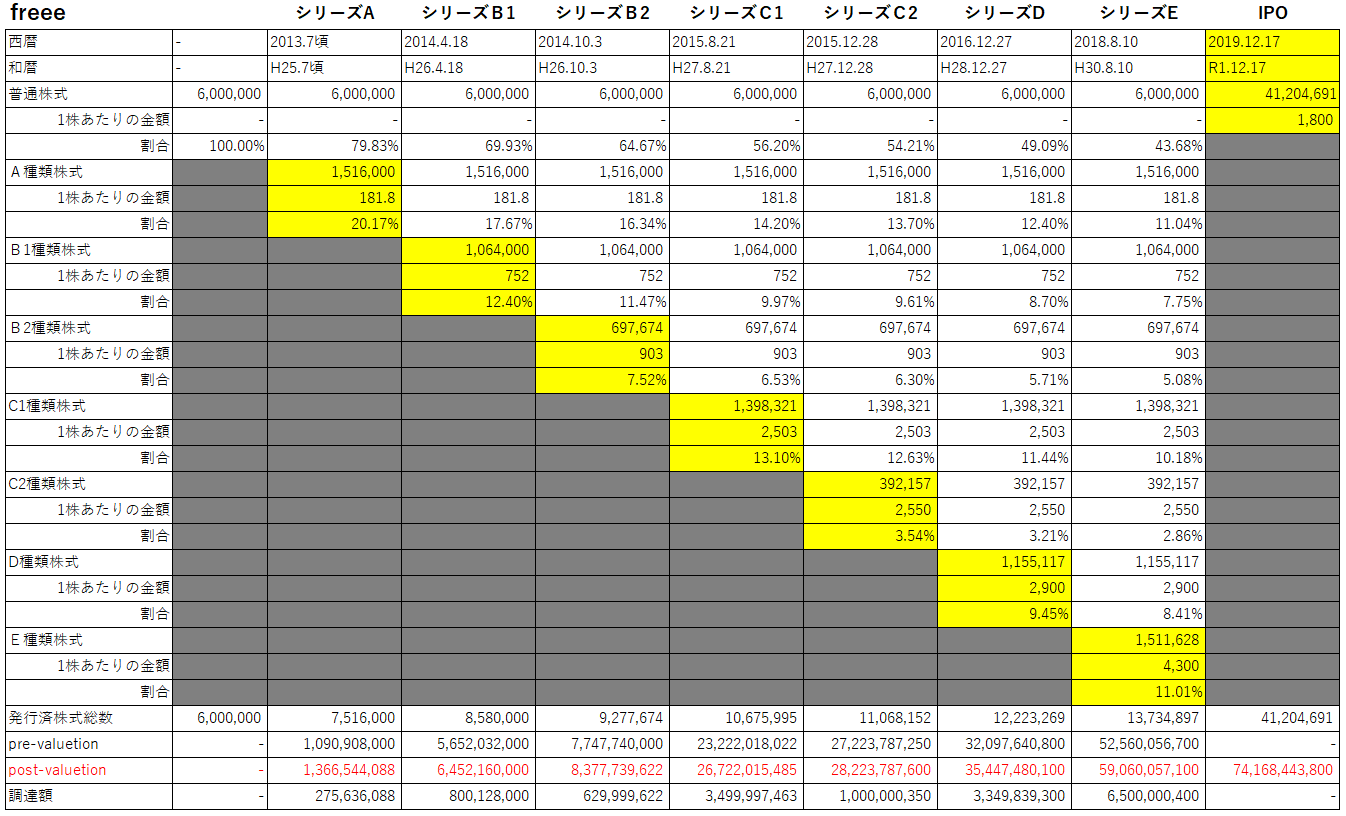The image size is (1346, 816).
Task: Select the red post-valuetion row label
Action: click(x=88, y=771)
